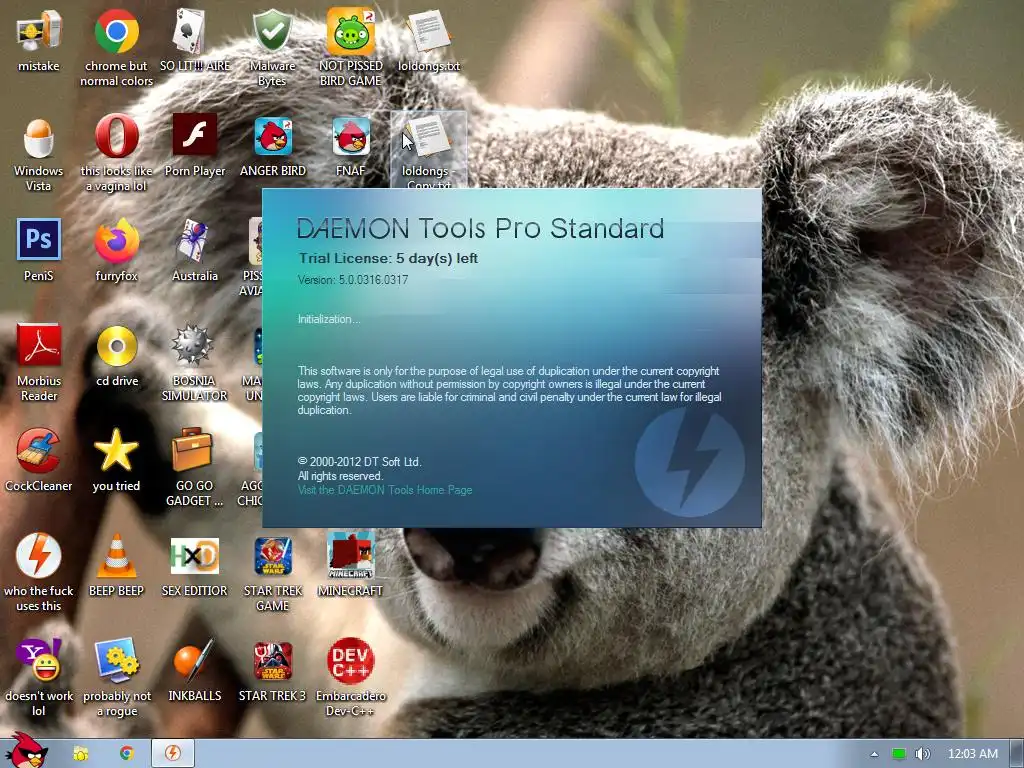Click the 'Trial License: 5 day(s) left' text
The width and height of the screenshot is (1024, 768).
389,258
